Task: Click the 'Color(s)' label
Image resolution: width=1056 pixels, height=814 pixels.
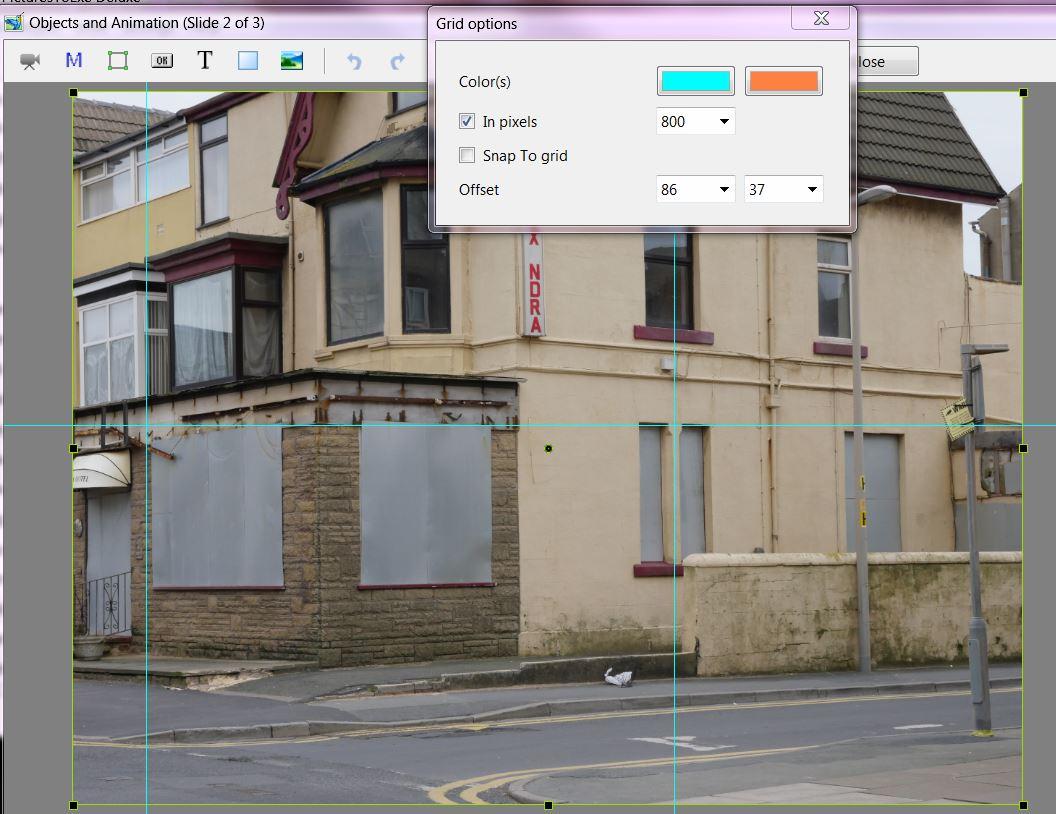Action: point(484,82)
